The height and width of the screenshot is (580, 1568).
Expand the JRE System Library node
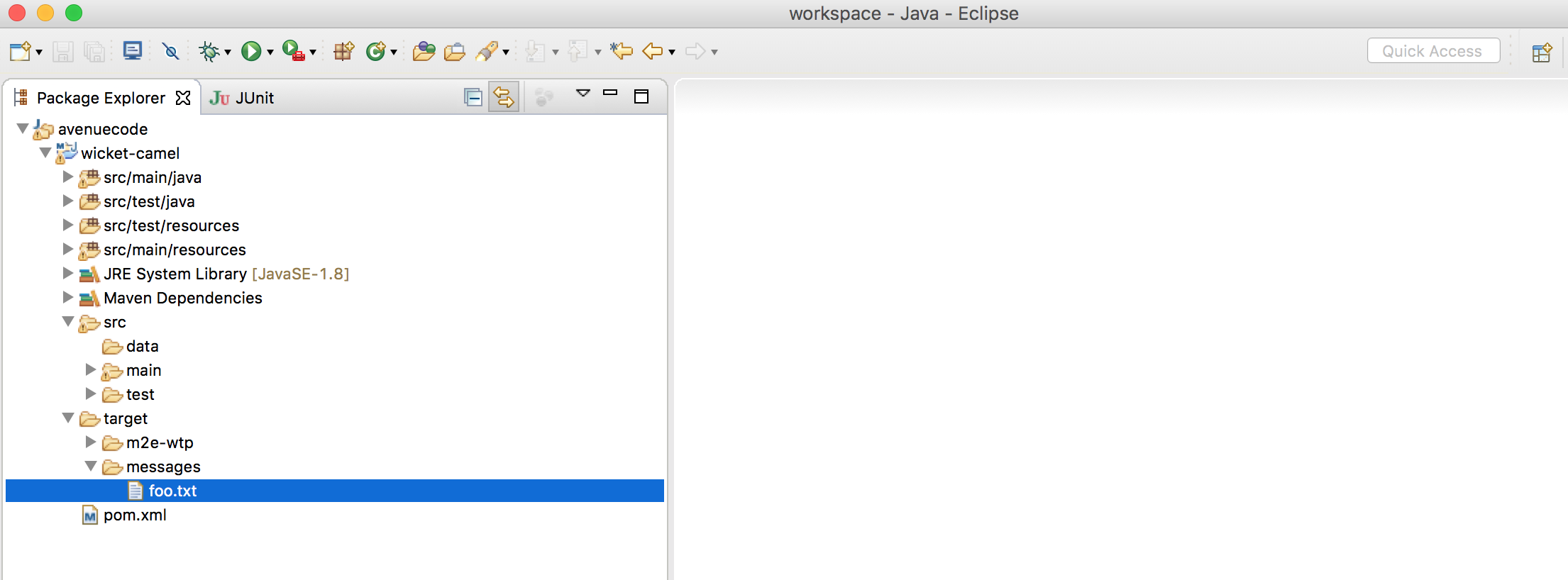click(68, 273)
